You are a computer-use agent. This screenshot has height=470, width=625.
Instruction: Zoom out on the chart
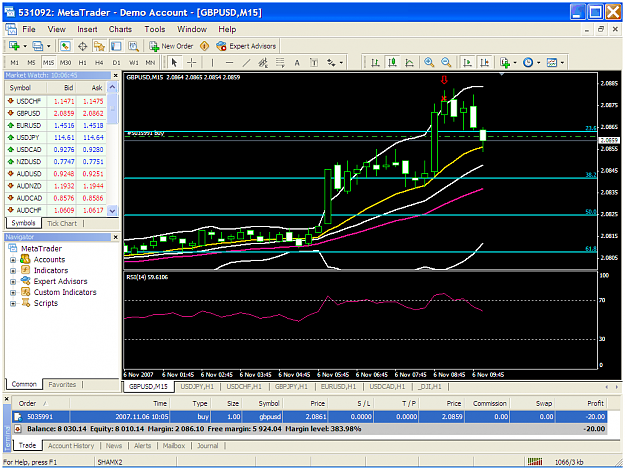446,63
